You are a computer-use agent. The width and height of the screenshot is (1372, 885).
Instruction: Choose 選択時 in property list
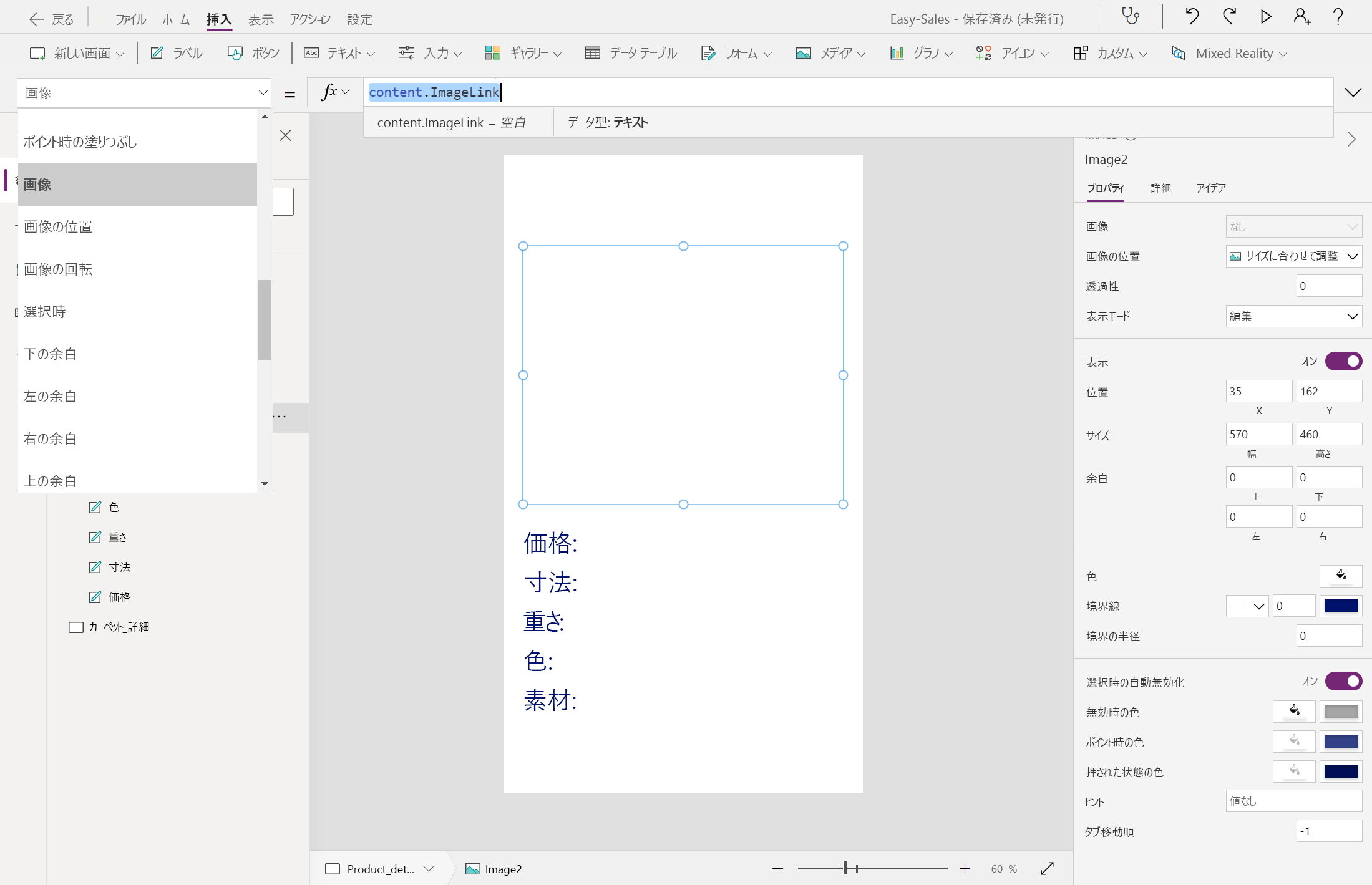click(x=137, y=312)
